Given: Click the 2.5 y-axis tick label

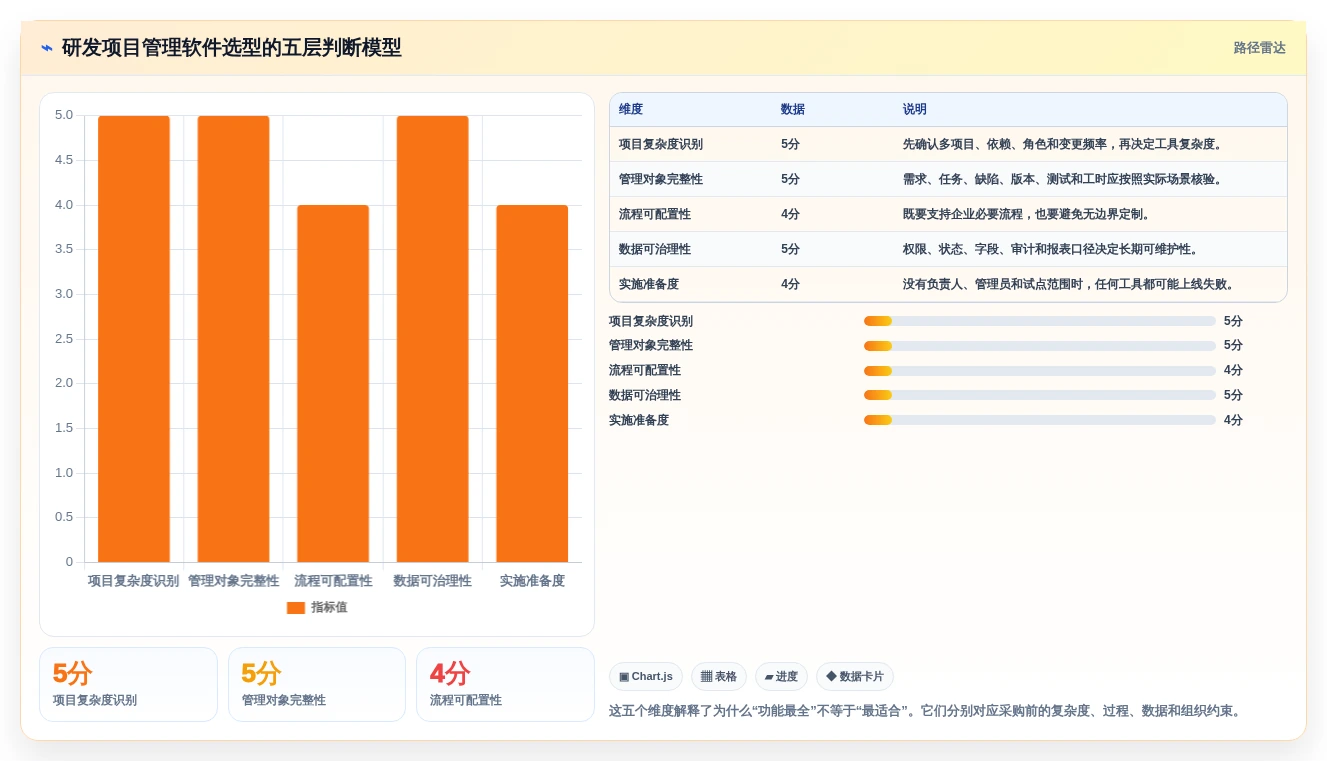Looking at the screenshot, I should pyautogui.click(x=64, y=339).
